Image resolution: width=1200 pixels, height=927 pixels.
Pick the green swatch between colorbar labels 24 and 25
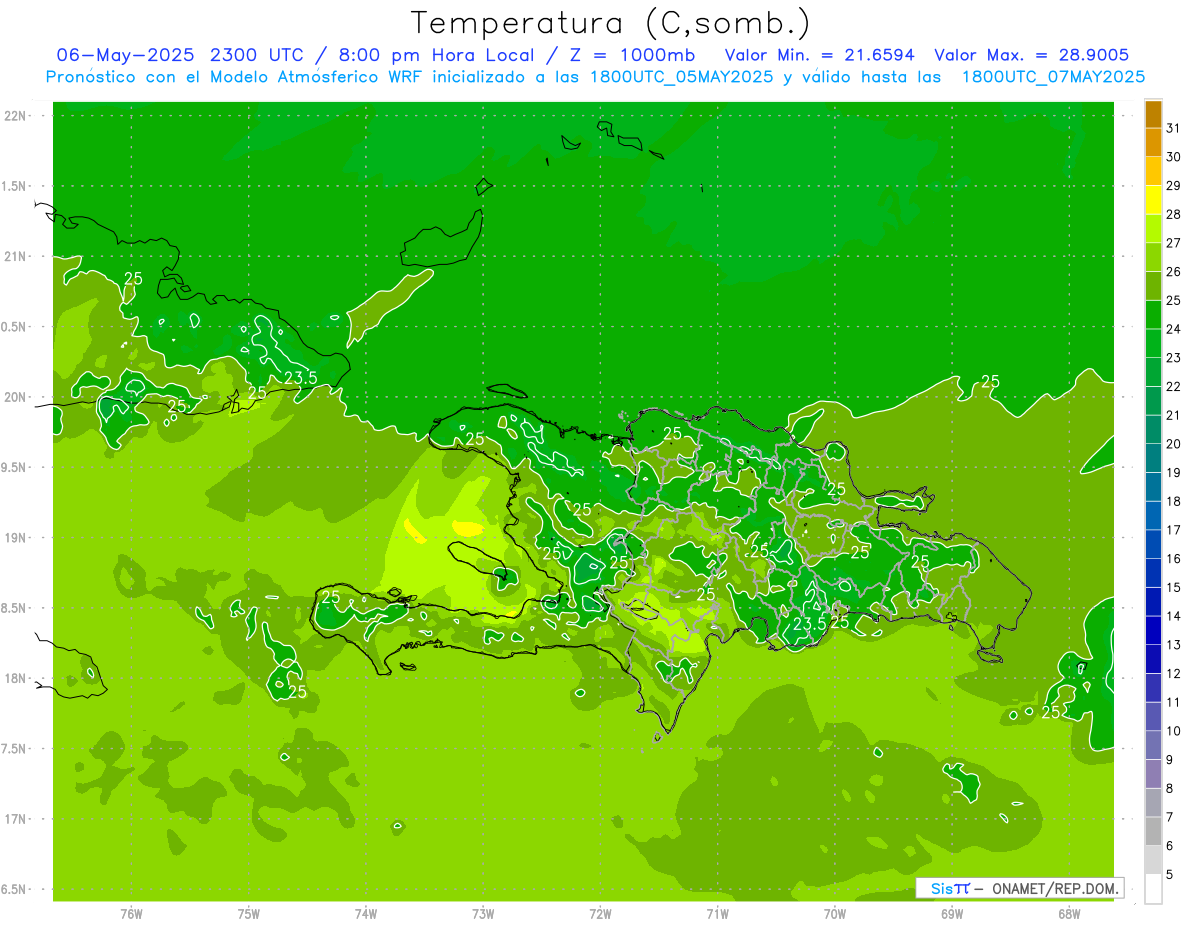coord(1153,315)
